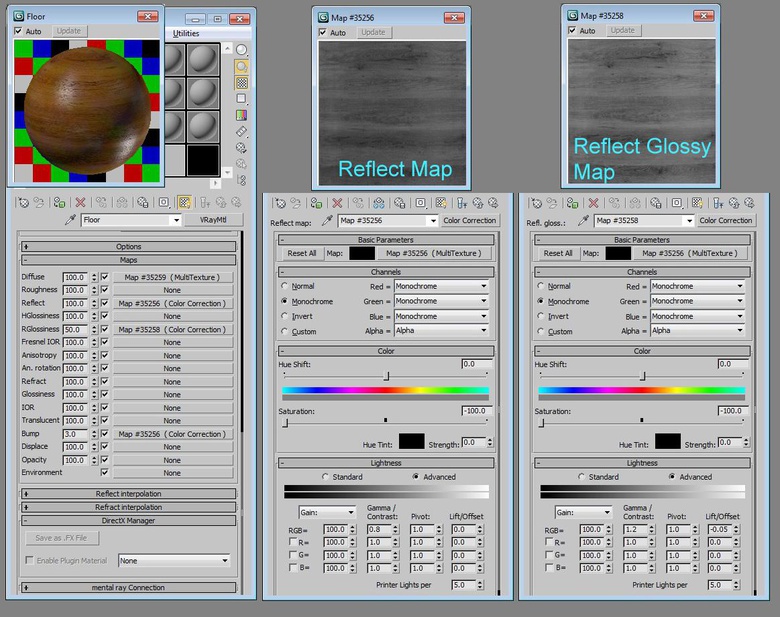Screen dimensions: 780x617
Task: Collapse Basic Parameters rollout in Reflect map panel
Action: pyautogui.click(x=386, y=240)
